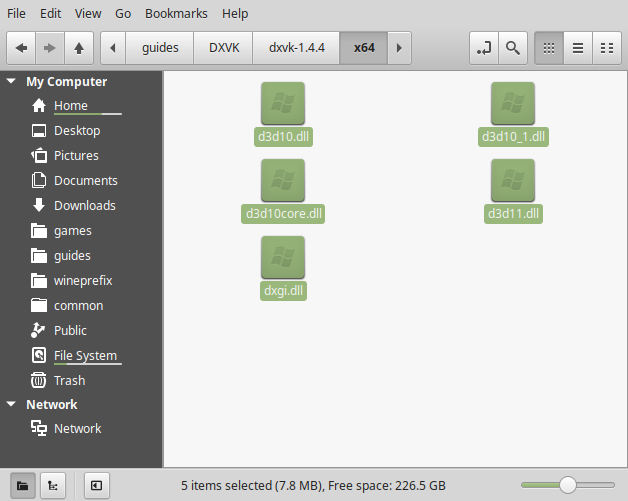This screenshot has width=628, height=501.
Task: Open Desktop in the sidebar
Action: [80, 131]
